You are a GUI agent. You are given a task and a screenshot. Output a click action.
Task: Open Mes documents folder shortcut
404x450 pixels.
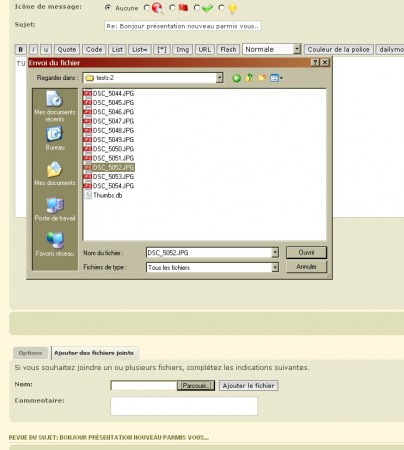click(x=55, y=174)
